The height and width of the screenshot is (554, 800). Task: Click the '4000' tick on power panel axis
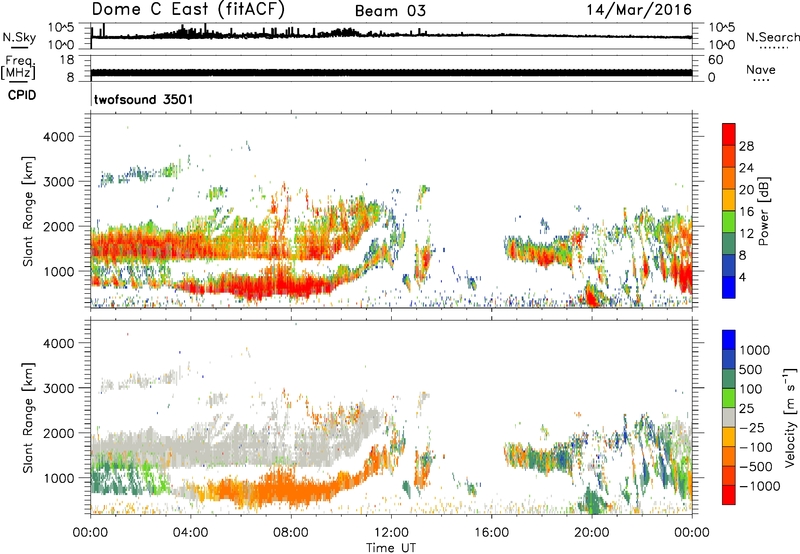pyautogui.click(x=58, y=137)
